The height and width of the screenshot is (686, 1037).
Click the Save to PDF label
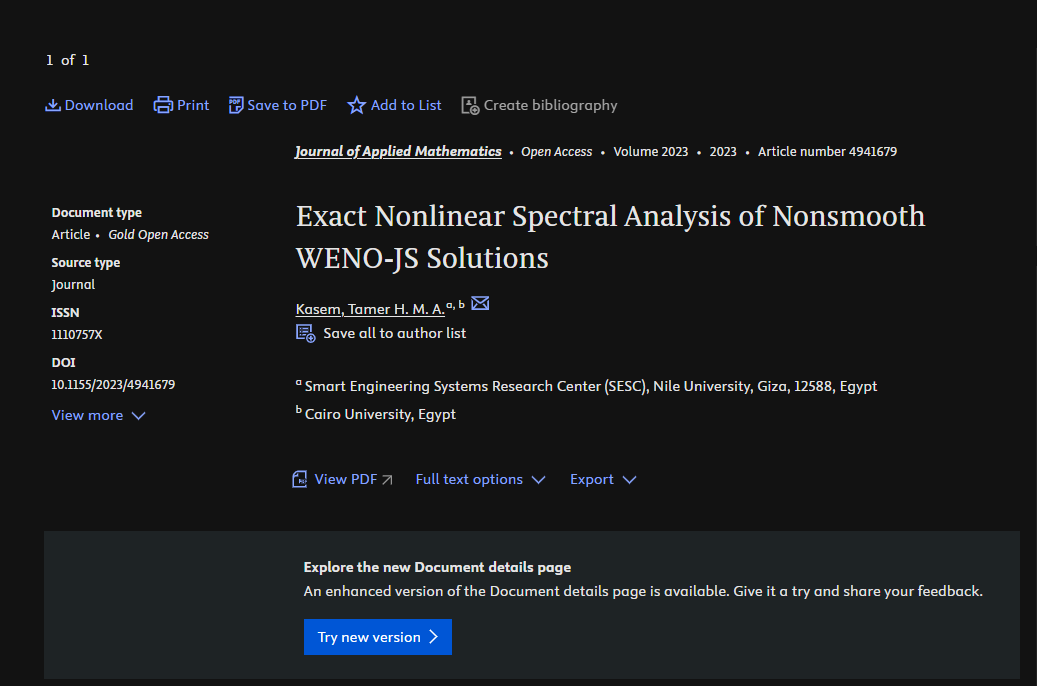pos(287,105)
